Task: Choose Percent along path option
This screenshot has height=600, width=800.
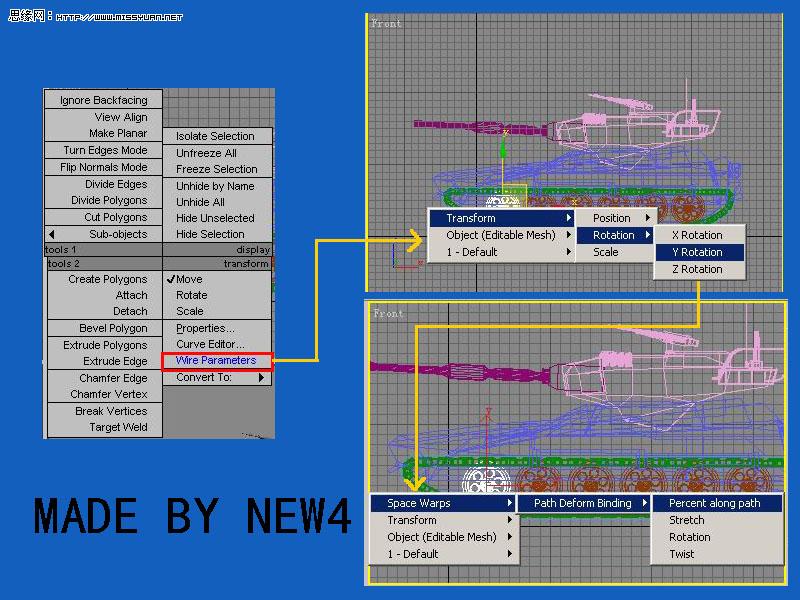Action: [714, 503]
